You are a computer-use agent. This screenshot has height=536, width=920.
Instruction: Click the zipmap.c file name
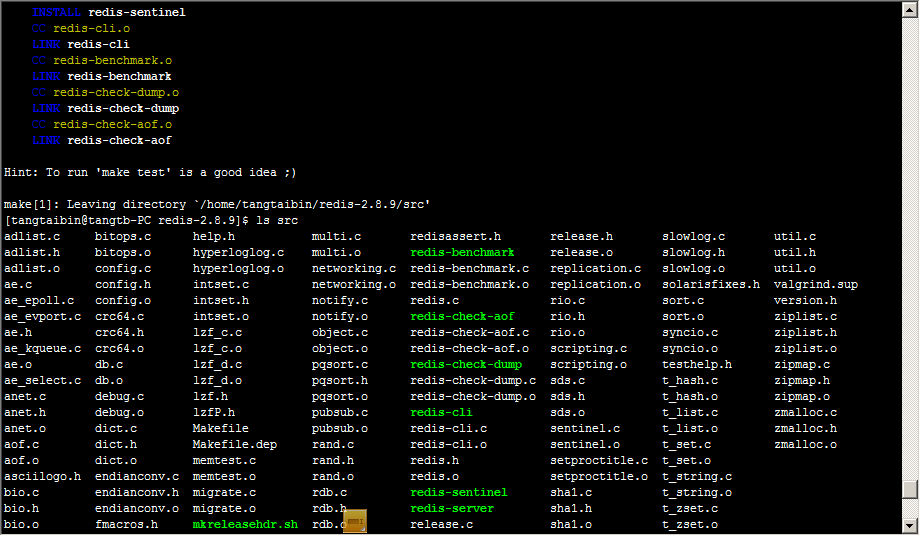pos(801,364)
